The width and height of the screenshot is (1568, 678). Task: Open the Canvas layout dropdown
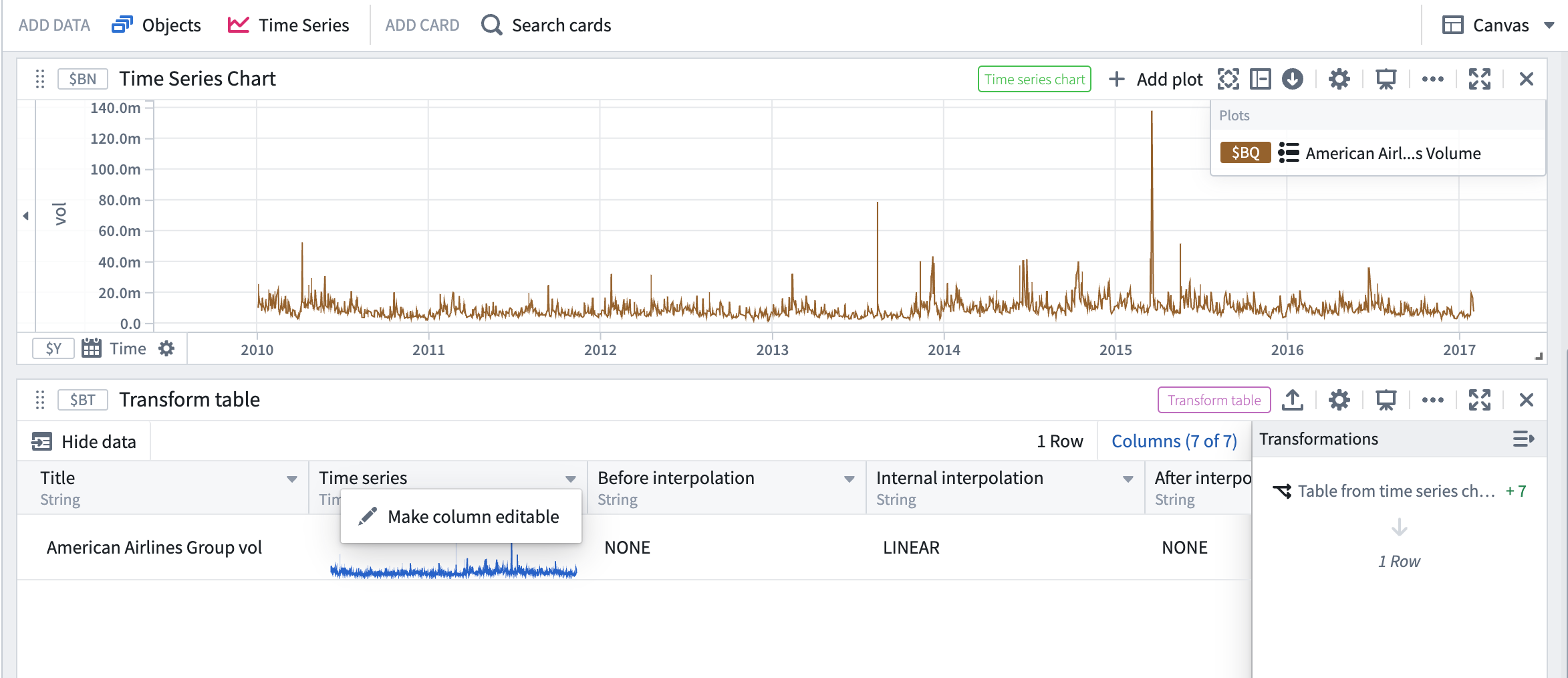[1498, 25]
